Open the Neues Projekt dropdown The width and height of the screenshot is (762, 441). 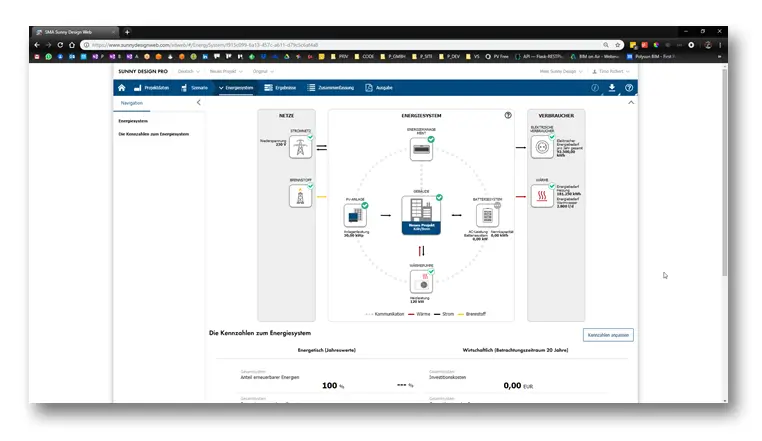coord(226,71)
